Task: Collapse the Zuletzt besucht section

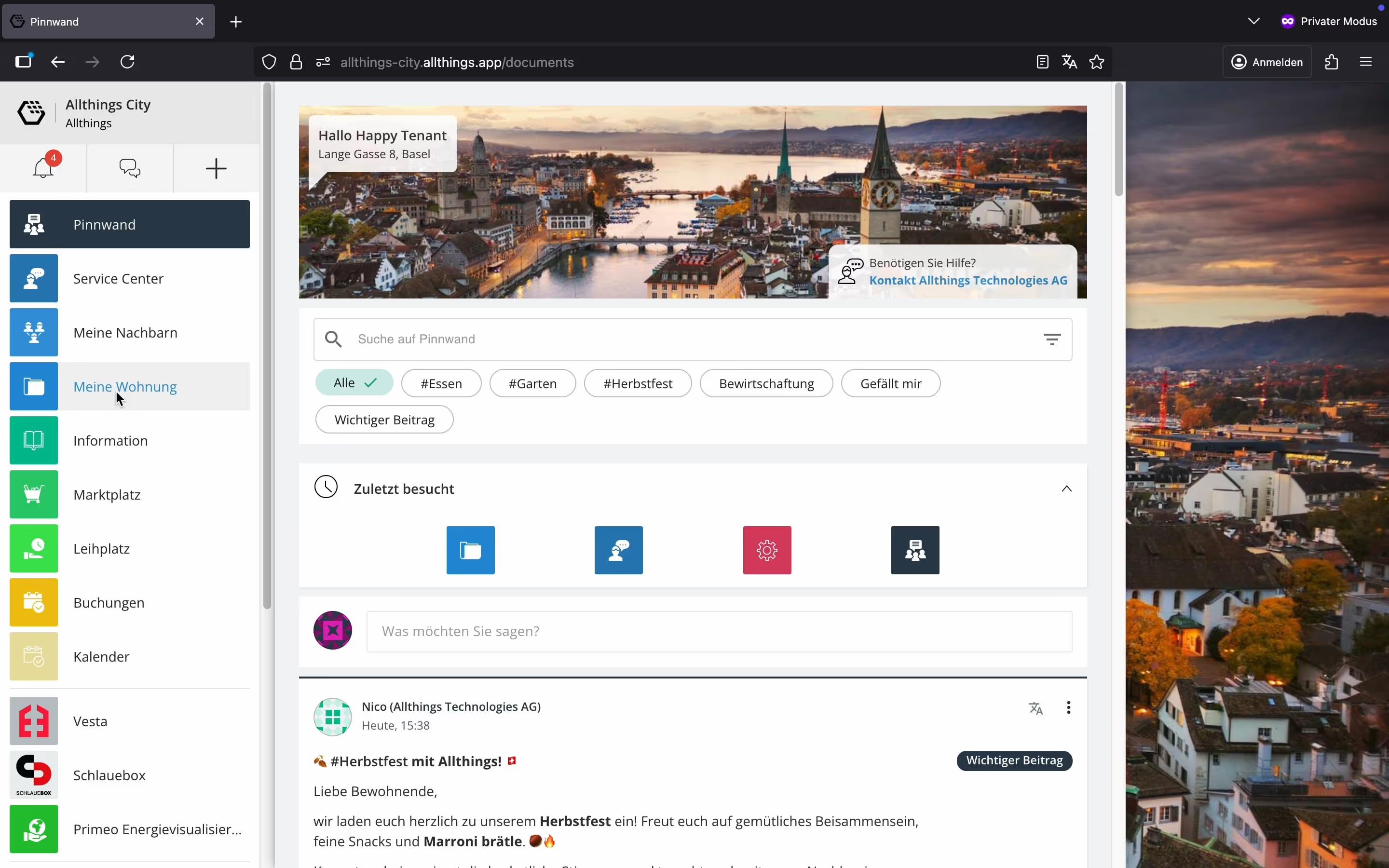Action: click(x=1066, y=488)
